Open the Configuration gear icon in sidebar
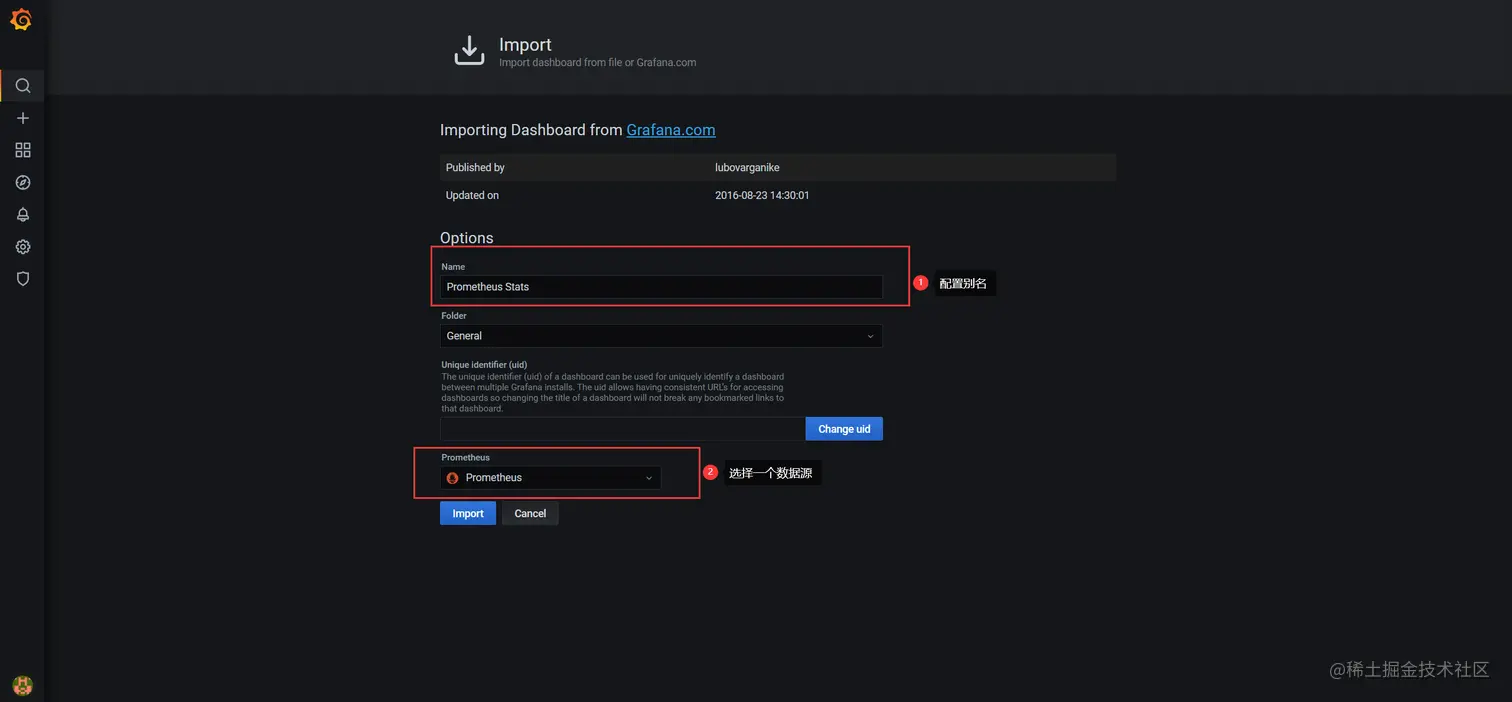 coord(23,247)
